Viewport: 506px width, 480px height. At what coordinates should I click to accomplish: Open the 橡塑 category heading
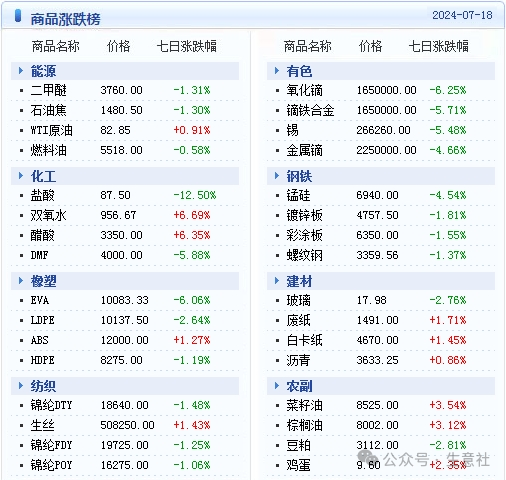pyautogui.click(x=43, y=281)
